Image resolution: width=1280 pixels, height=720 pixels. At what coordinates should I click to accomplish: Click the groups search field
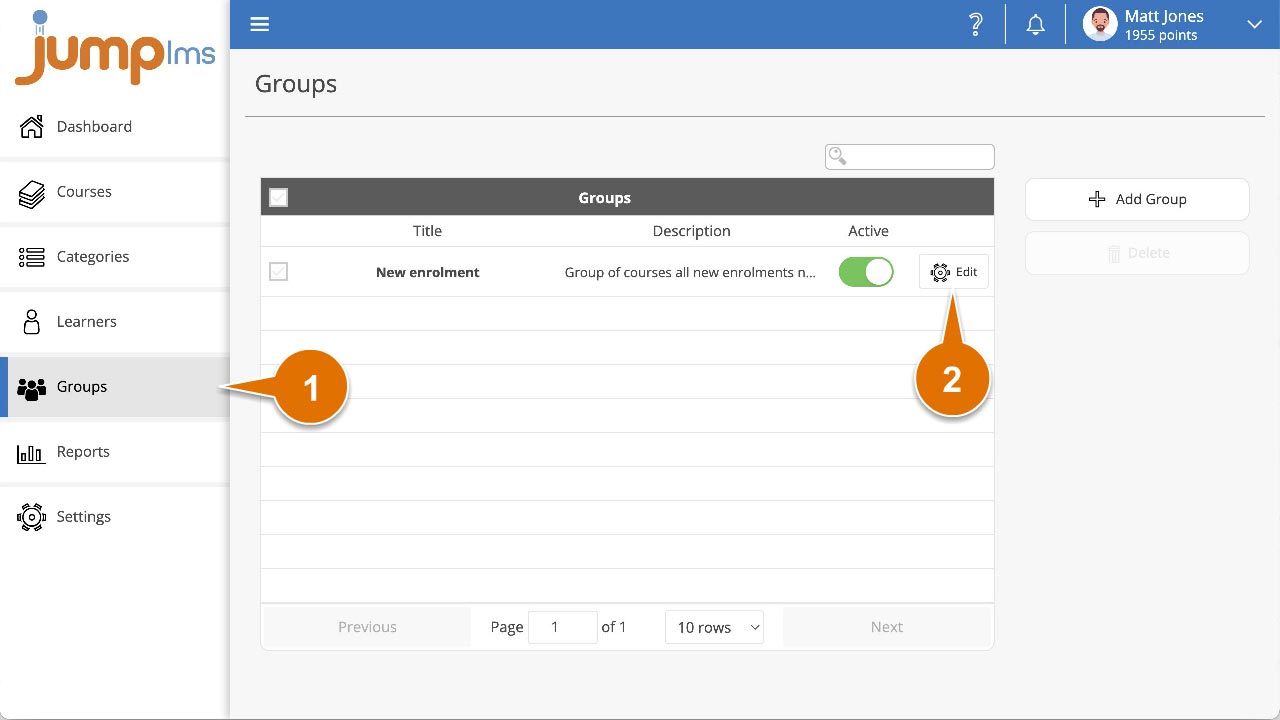click(x=910, y=157)
